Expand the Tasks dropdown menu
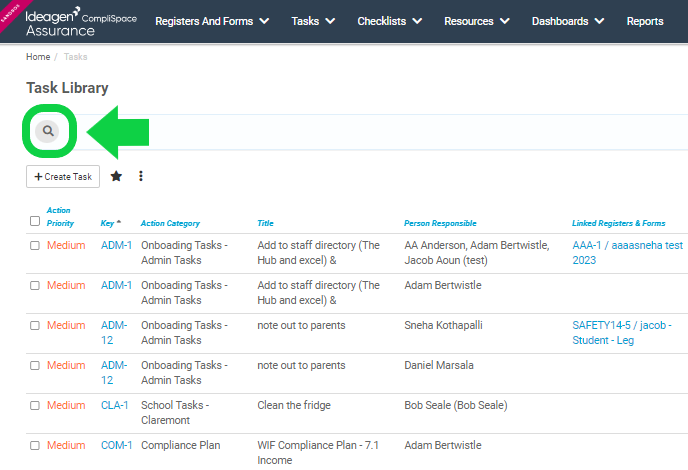This screenshot has width=688, height=470. [313, 21]
